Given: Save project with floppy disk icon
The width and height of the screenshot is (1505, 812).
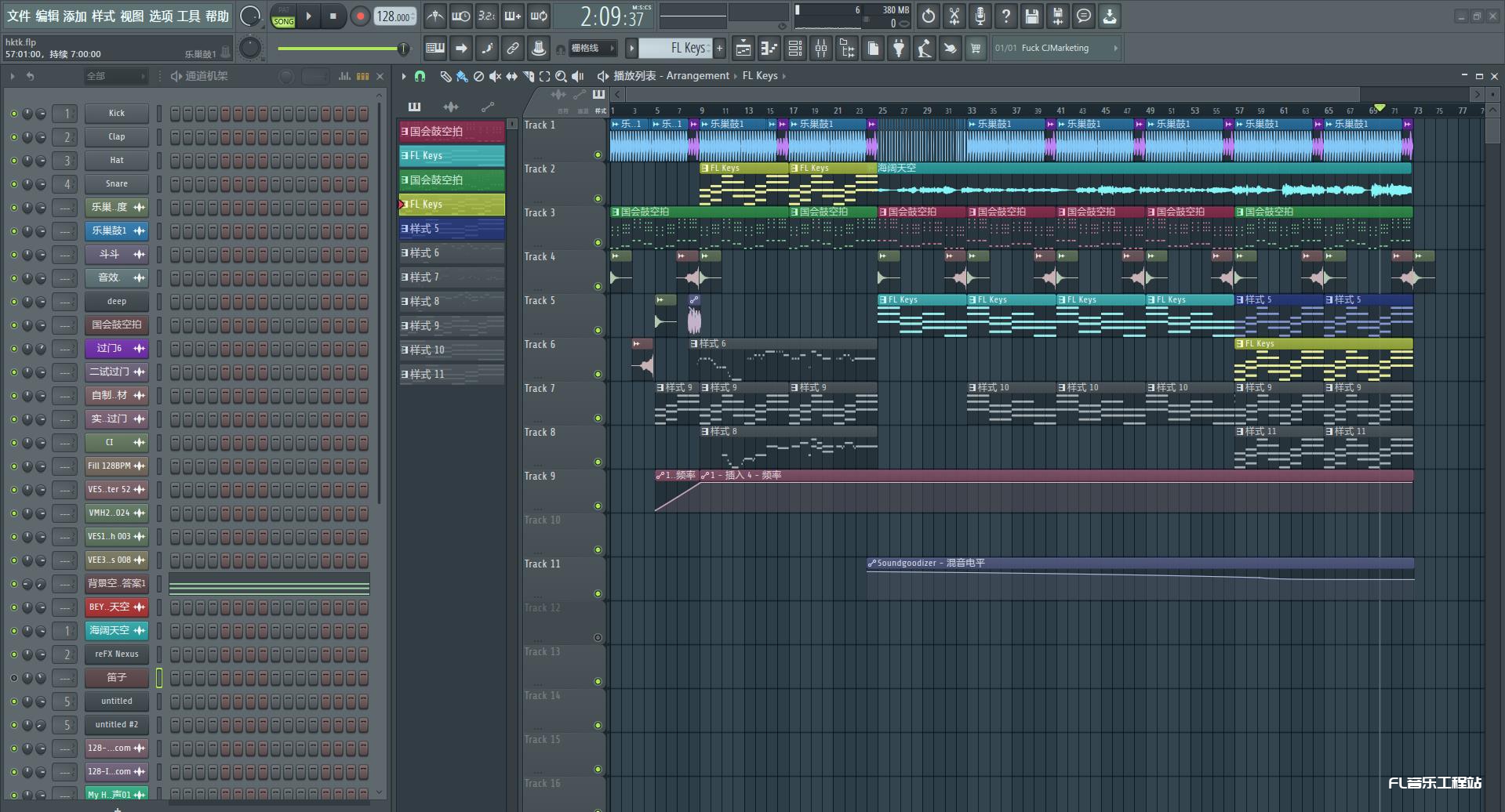Looking at the screenshot, I should click(x=1032, y=16).
